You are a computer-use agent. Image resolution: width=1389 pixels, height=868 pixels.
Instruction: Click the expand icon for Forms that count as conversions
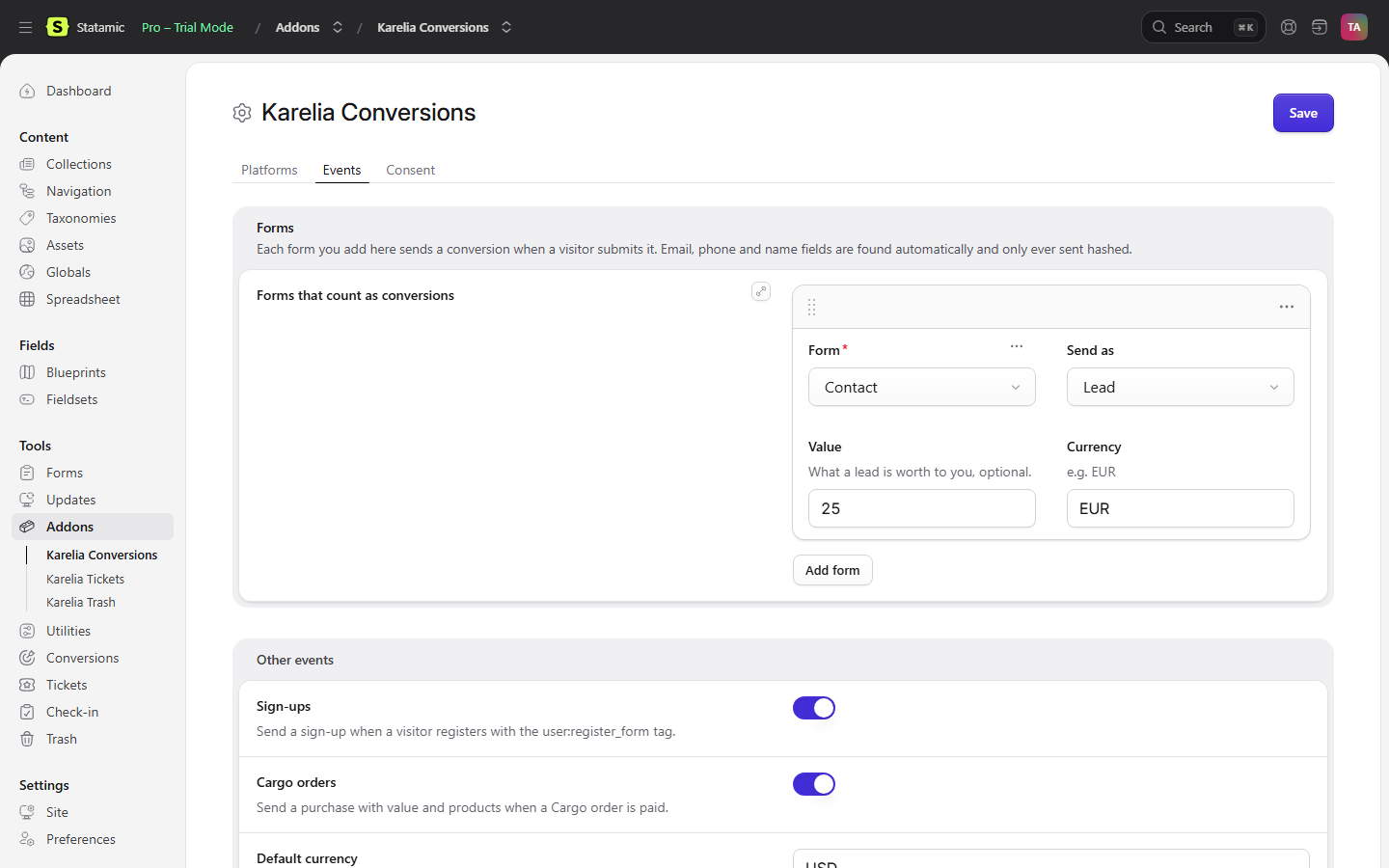pyautogui.click(x=761, y=291)
